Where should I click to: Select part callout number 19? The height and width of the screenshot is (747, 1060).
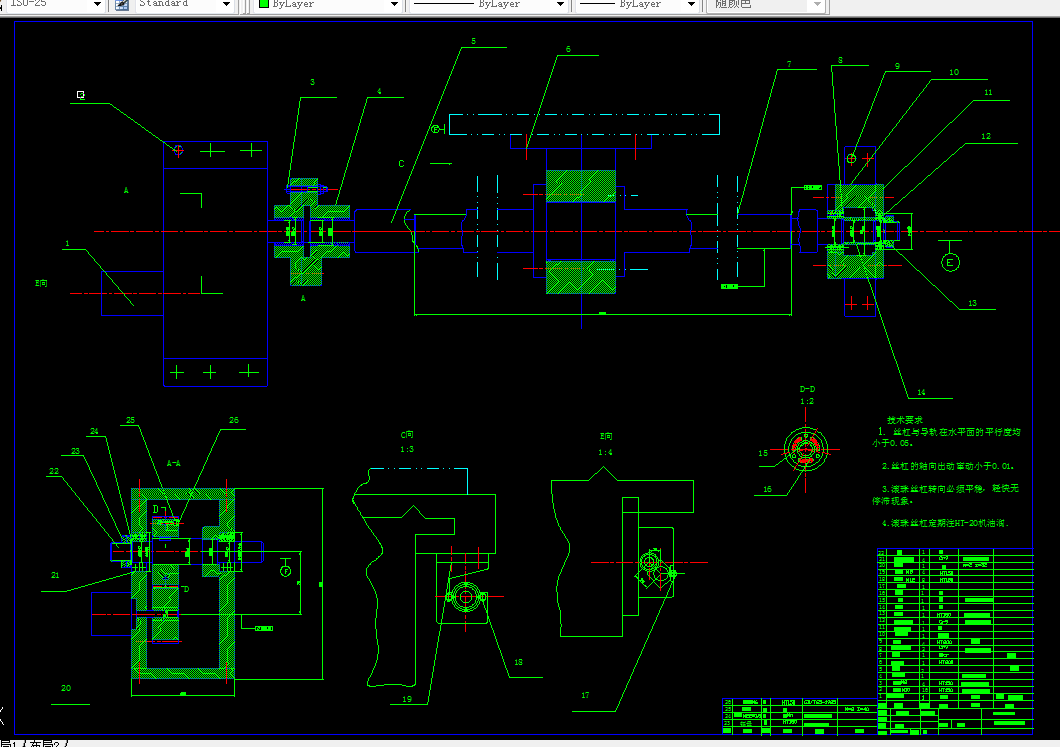[407, 699]
